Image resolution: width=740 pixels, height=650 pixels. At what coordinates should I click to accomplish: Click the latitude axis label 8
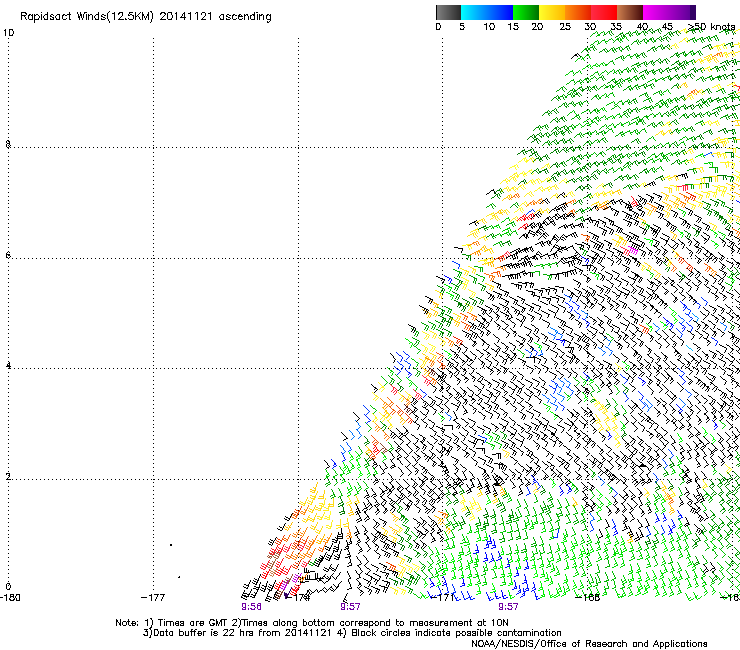(8, 144)
